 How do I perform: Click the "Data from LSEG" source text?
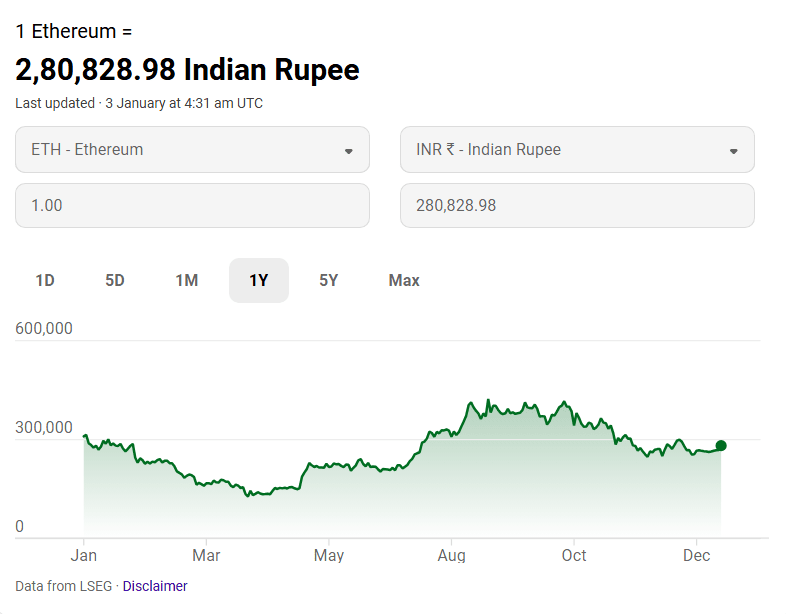click(x=64, y=586)
